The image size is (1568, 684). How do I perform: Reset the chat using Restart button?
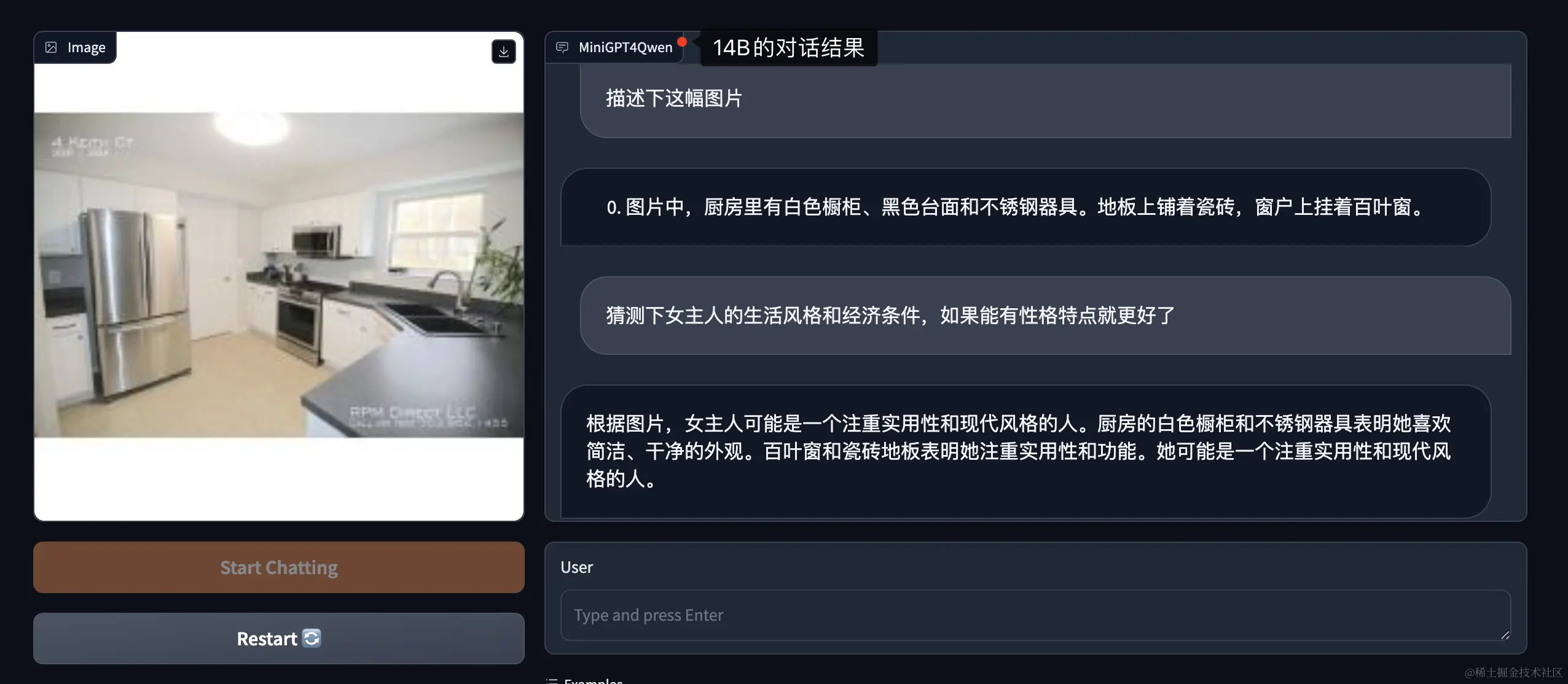click(x=279, y=639)
